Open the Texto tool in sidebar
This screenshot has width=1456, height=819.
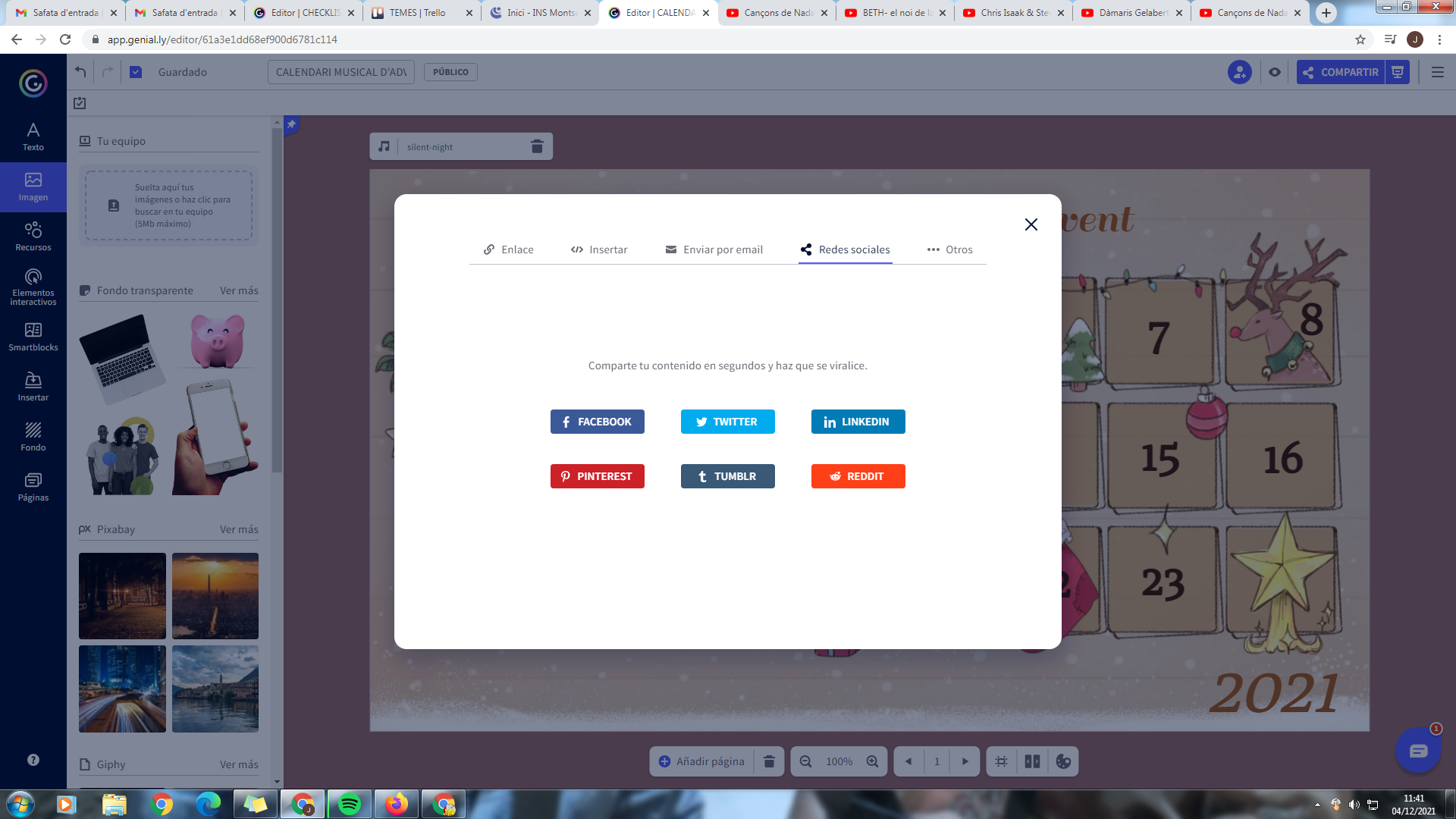33,136
